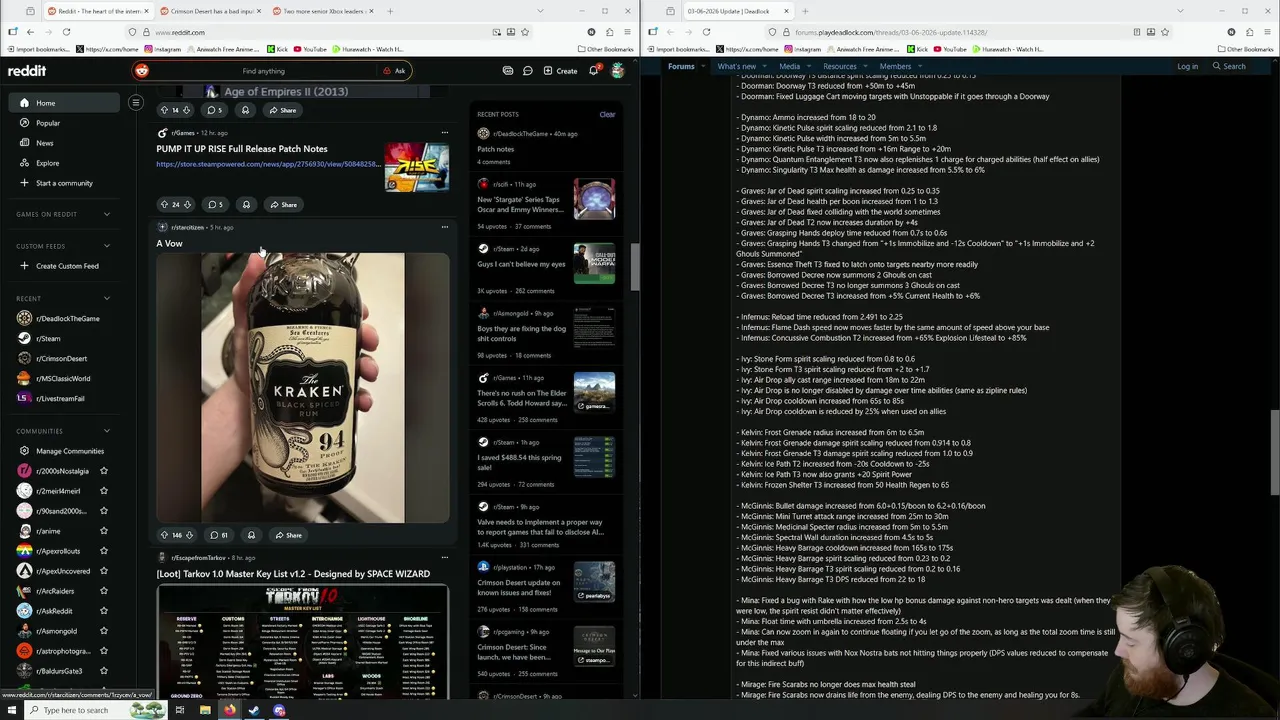The height and width of the screenshot is (720, 1280).
Task: Share the 'A Vow' post
Action: pyautogui.click(x=288, y=535)
